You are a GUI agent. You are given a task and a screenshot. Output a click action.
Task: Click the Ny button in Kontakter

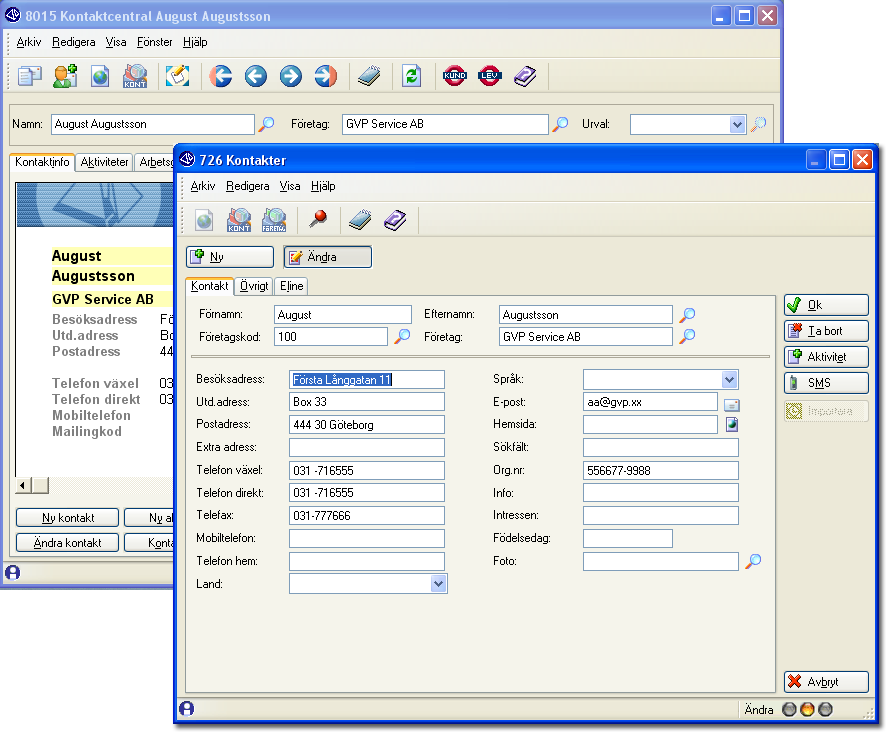tap(230, 257)
